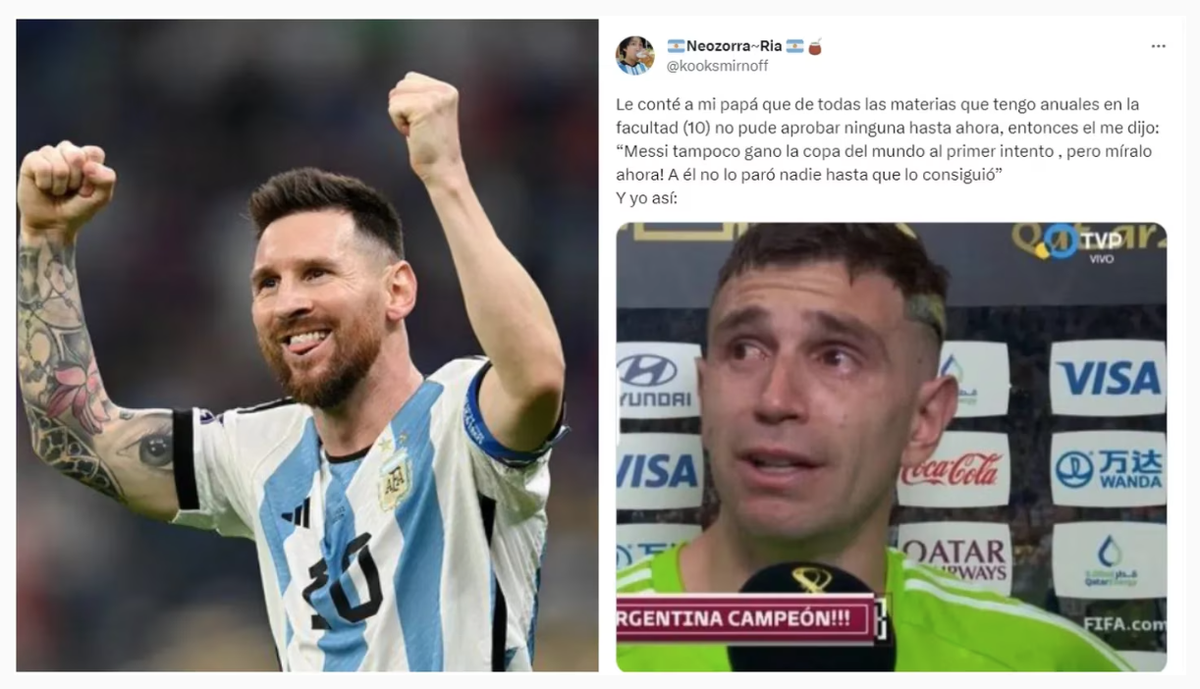Click the Wanda sponsor logo
Image resolution: width=1200 pixels, height=689 pixels.
(x=1108, y=468)
